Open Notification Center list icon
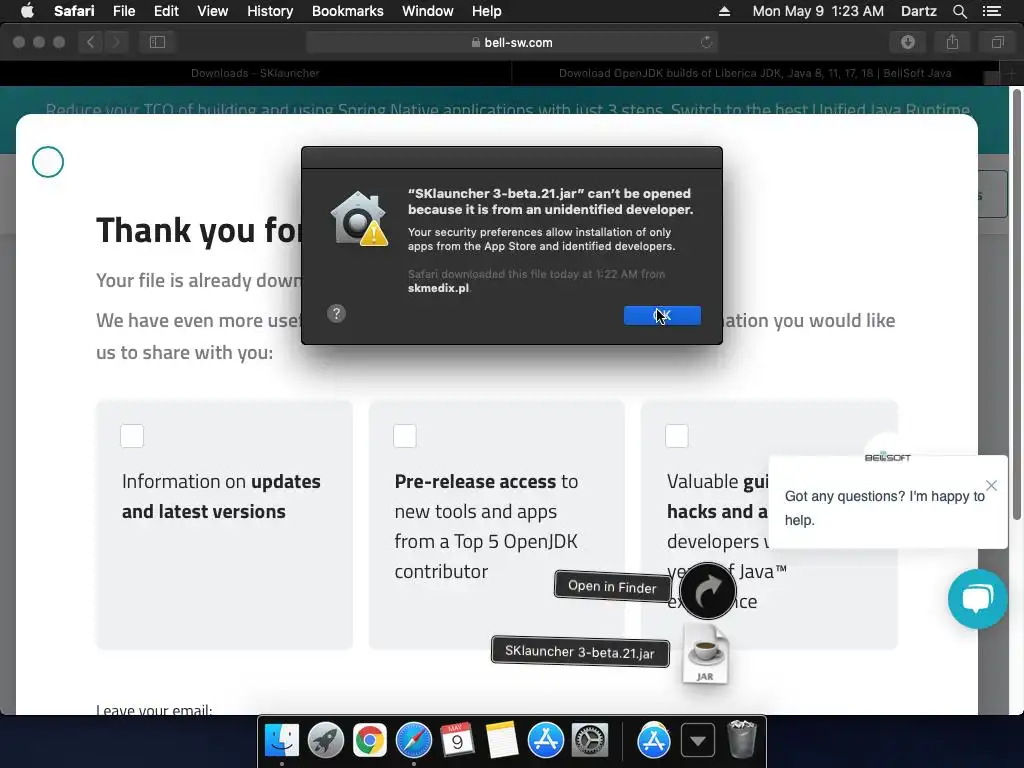 pyautogui.click(x=991, y=11)
